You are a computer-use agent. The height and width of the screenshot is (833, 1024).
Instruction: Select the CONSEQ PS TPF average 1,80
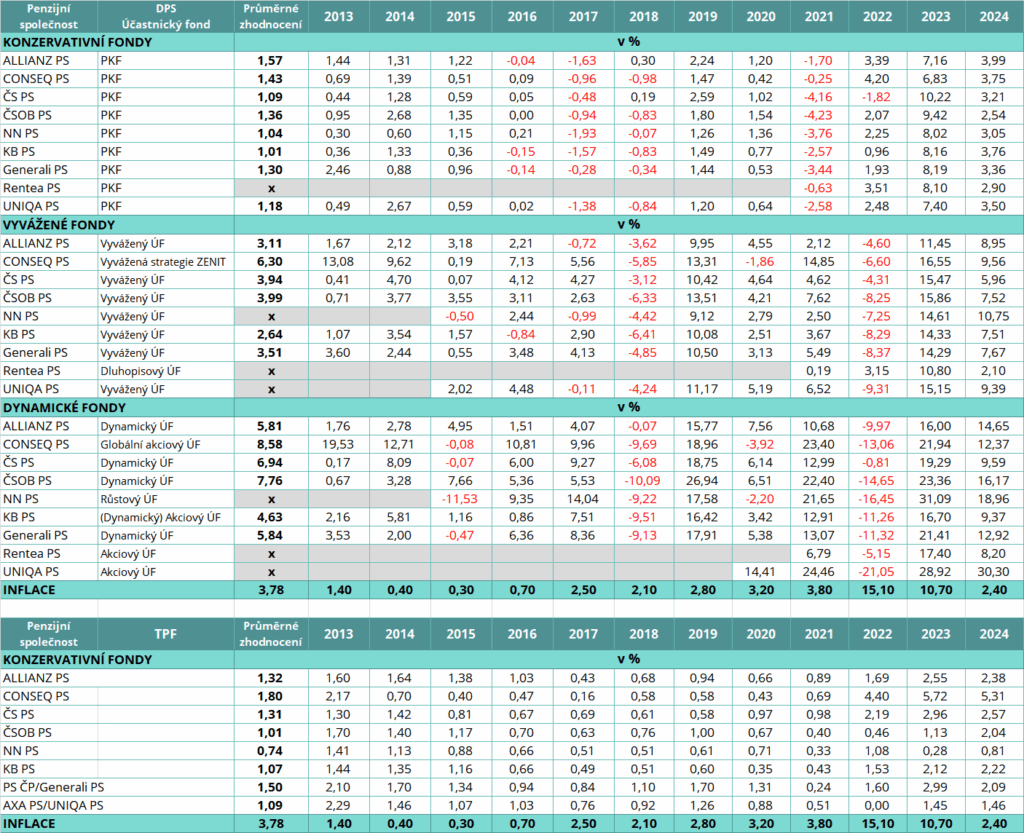click(270, 697)
